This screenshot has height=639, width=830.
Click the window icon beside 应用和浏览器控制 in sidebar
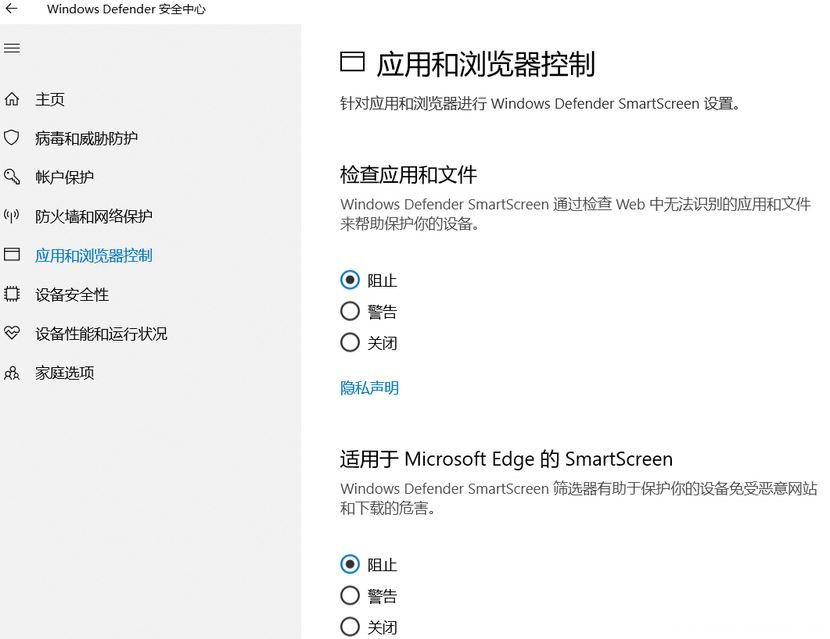point(12,255)
